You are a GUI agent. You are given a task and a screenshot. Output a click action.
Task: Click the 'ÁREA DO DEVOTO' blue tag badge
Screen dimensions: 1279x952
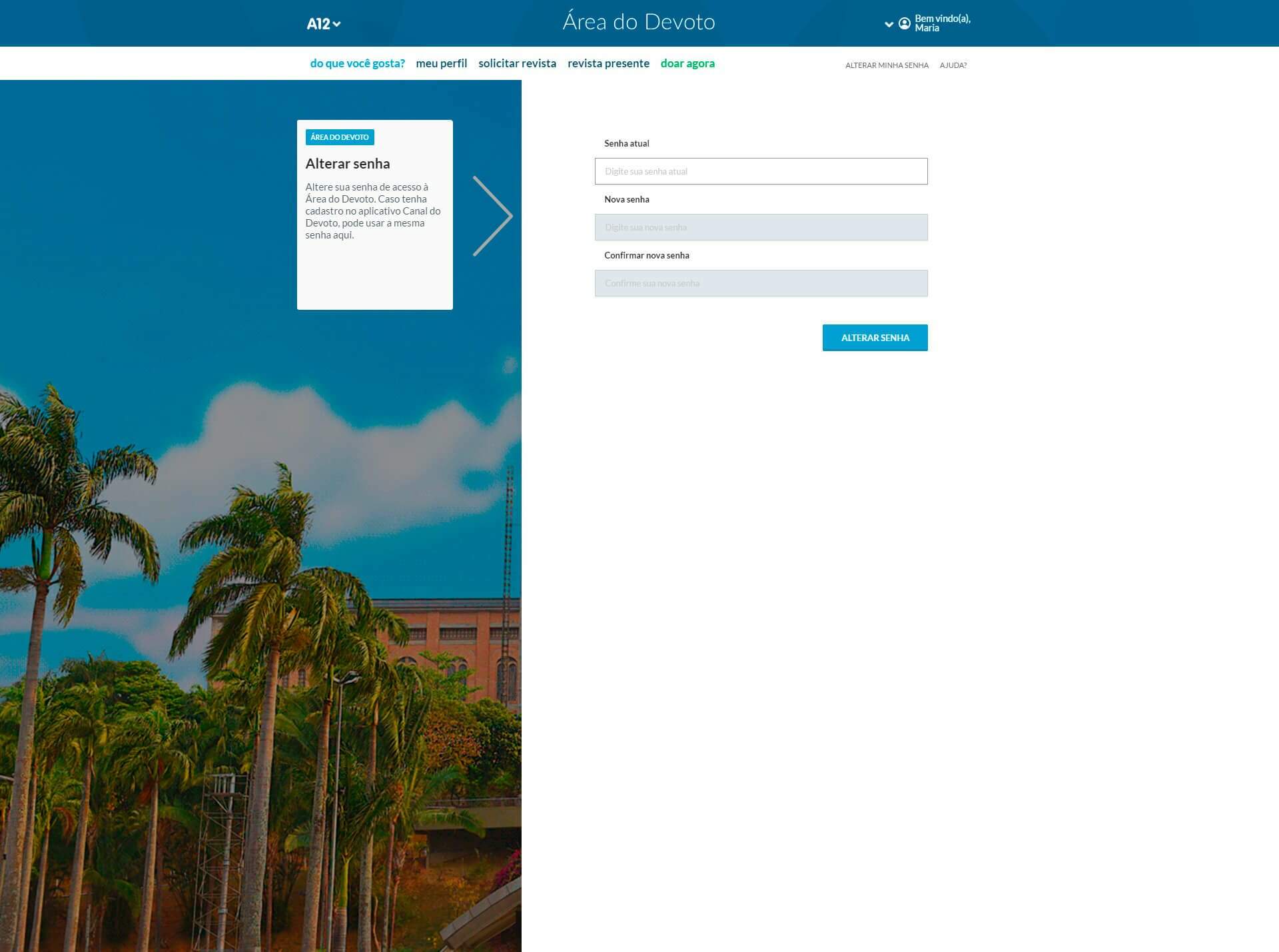(x=340, y=137)
